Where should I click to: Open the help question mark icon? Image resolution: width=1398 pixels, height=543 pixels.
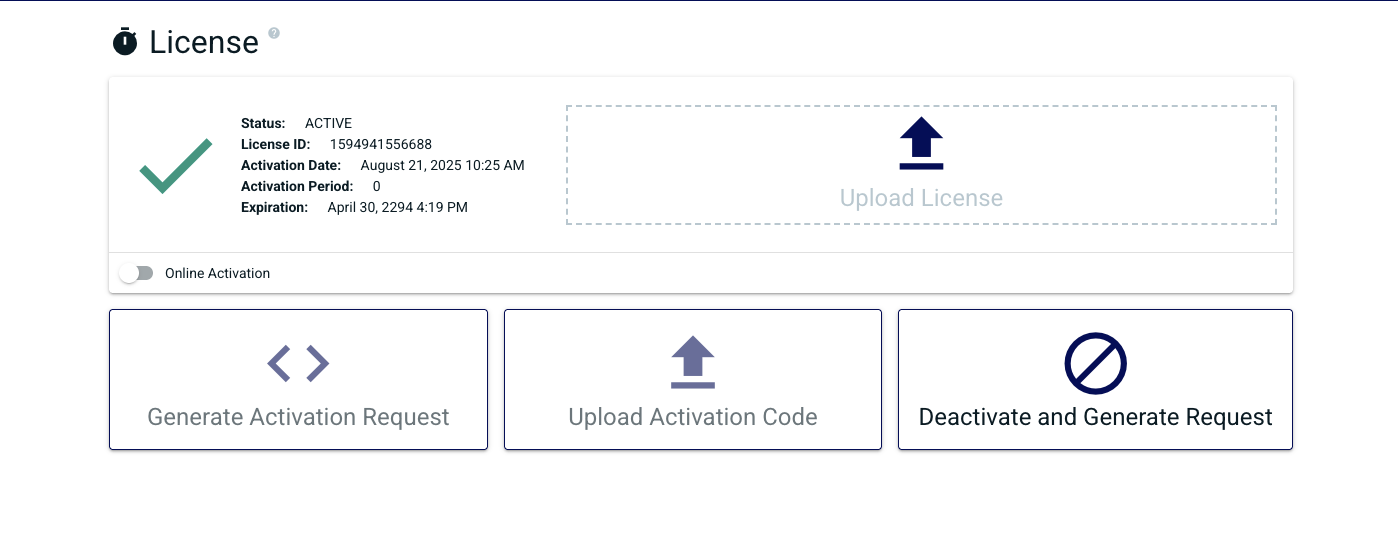[x=274, y=33]
